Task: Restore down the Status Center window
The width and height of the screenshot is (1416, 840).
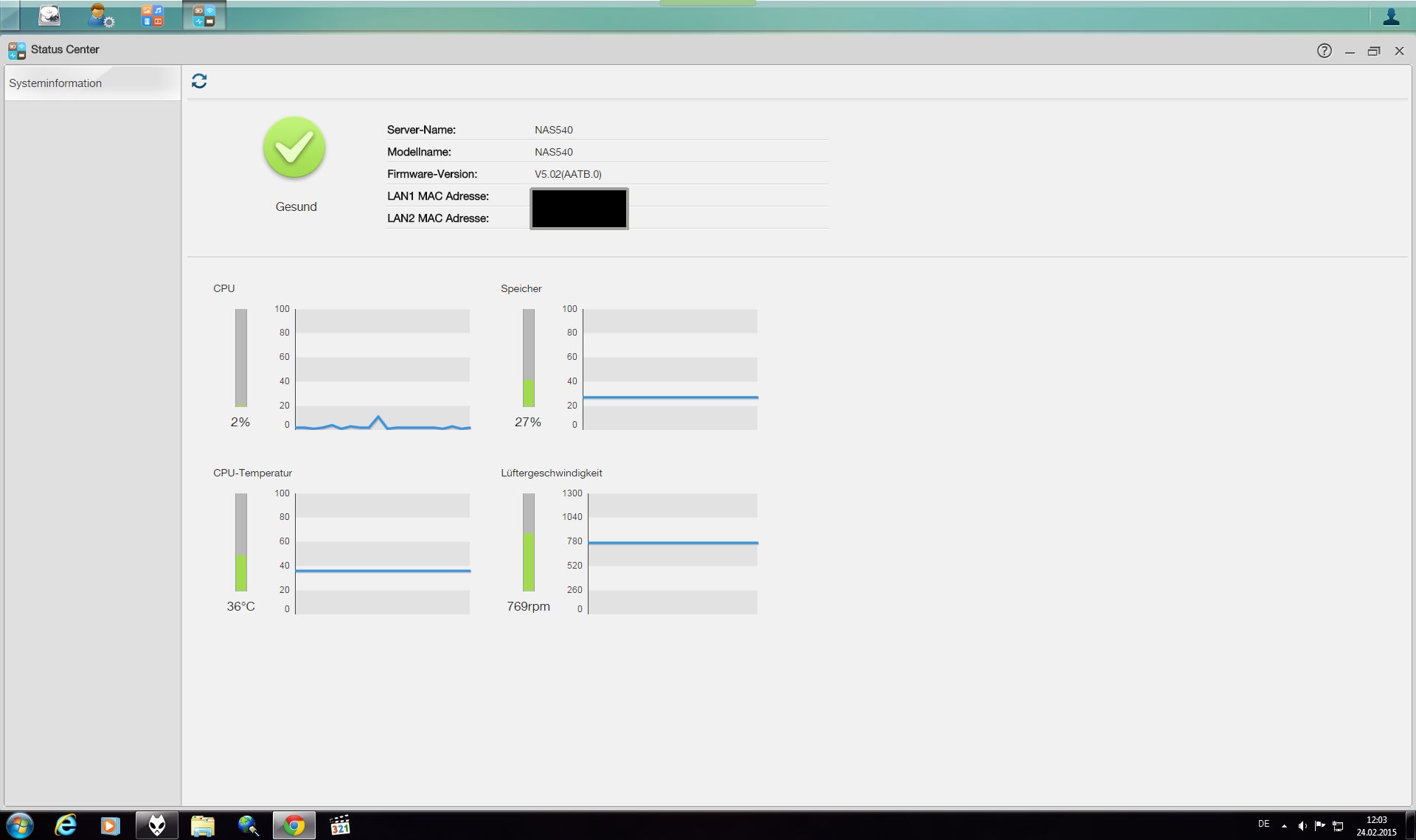Action: (x=1373, y=51)
